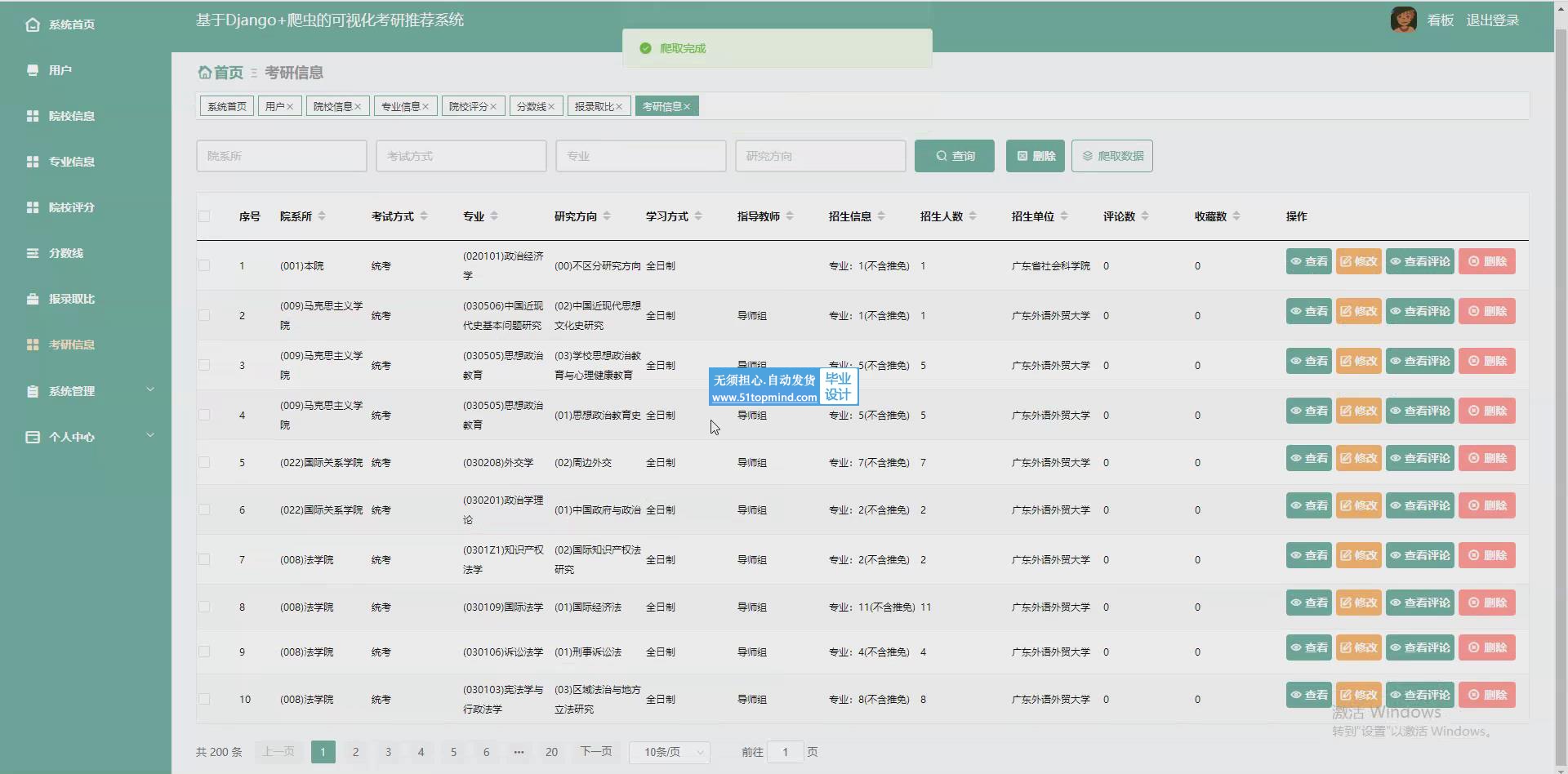Delete row 8 with 删除 button
1568x774 pixels.
tap(1487, 603)
